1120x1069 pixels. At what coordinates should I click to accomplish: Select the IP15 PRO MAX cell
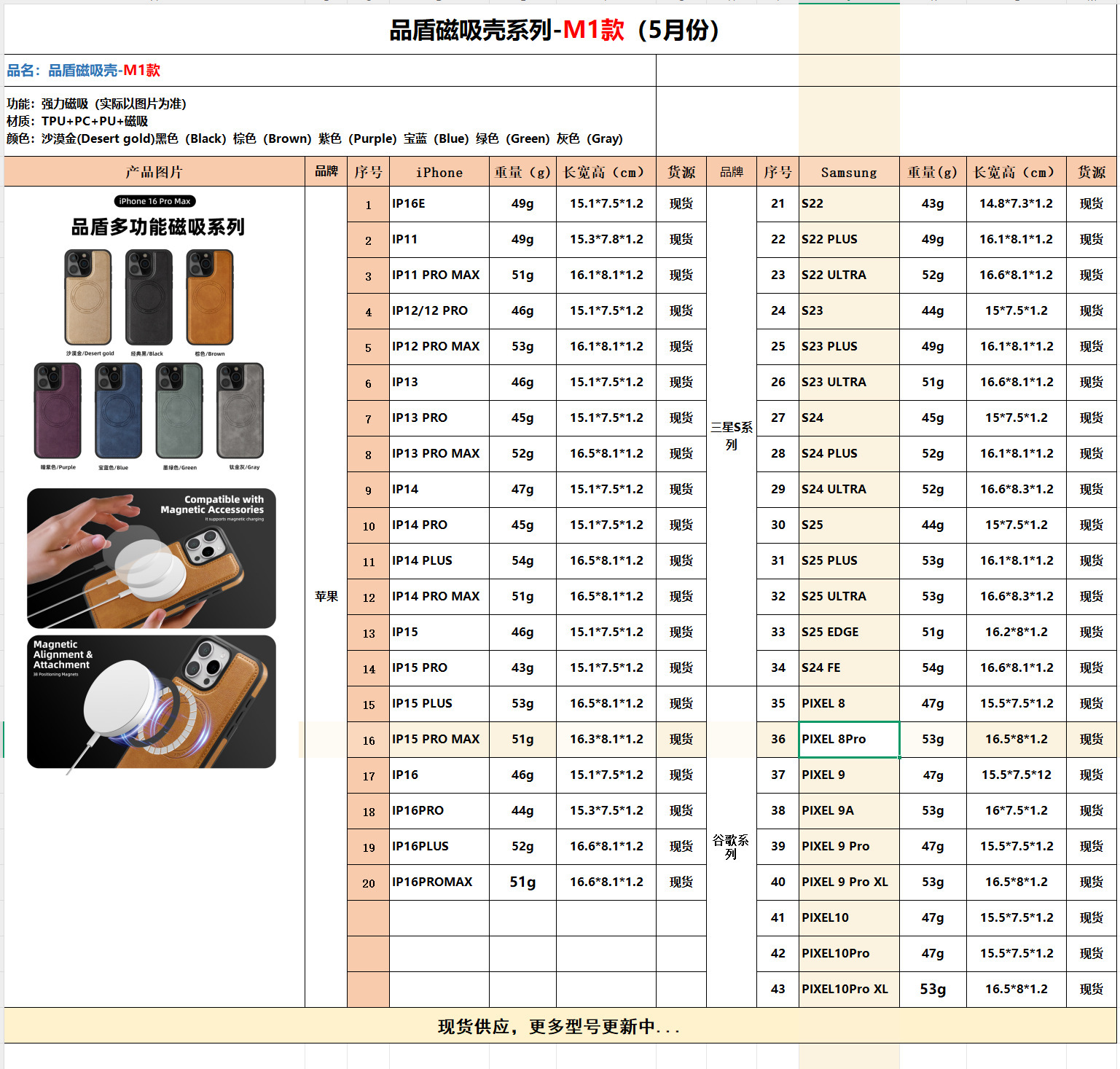click(x=439, y=740)
